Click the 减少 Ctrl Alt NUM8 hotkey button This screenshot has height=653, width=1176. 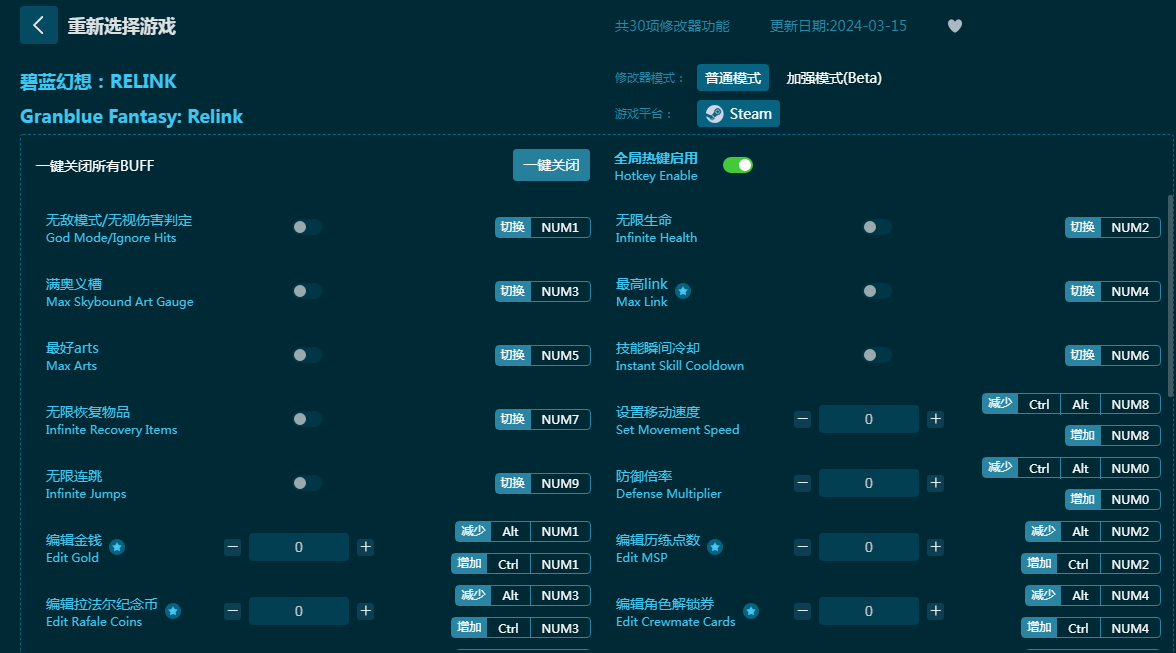(x=1071, y=404)
